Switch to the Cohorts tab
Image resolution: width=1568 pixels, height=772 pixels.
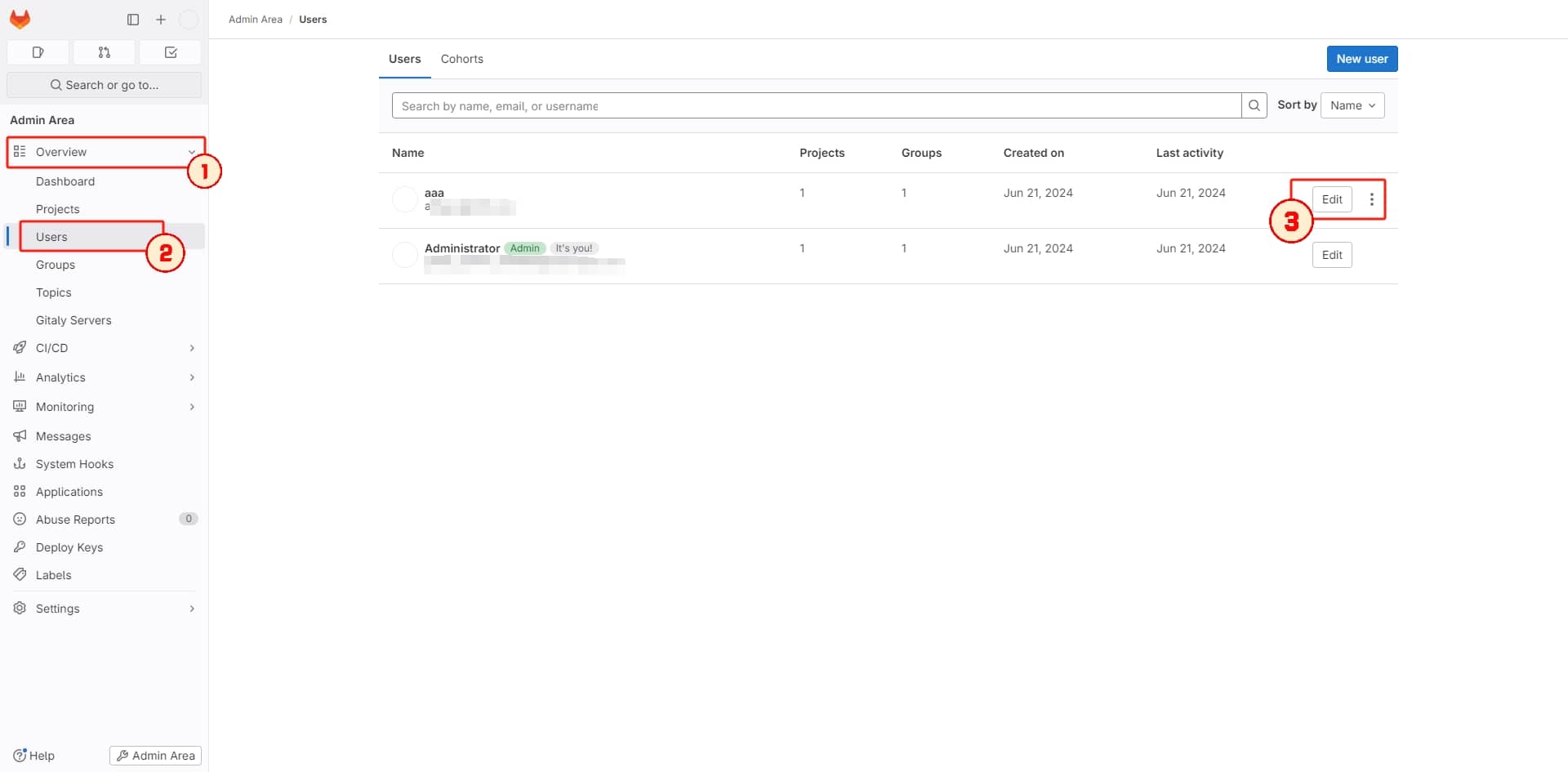coord(461,58)
